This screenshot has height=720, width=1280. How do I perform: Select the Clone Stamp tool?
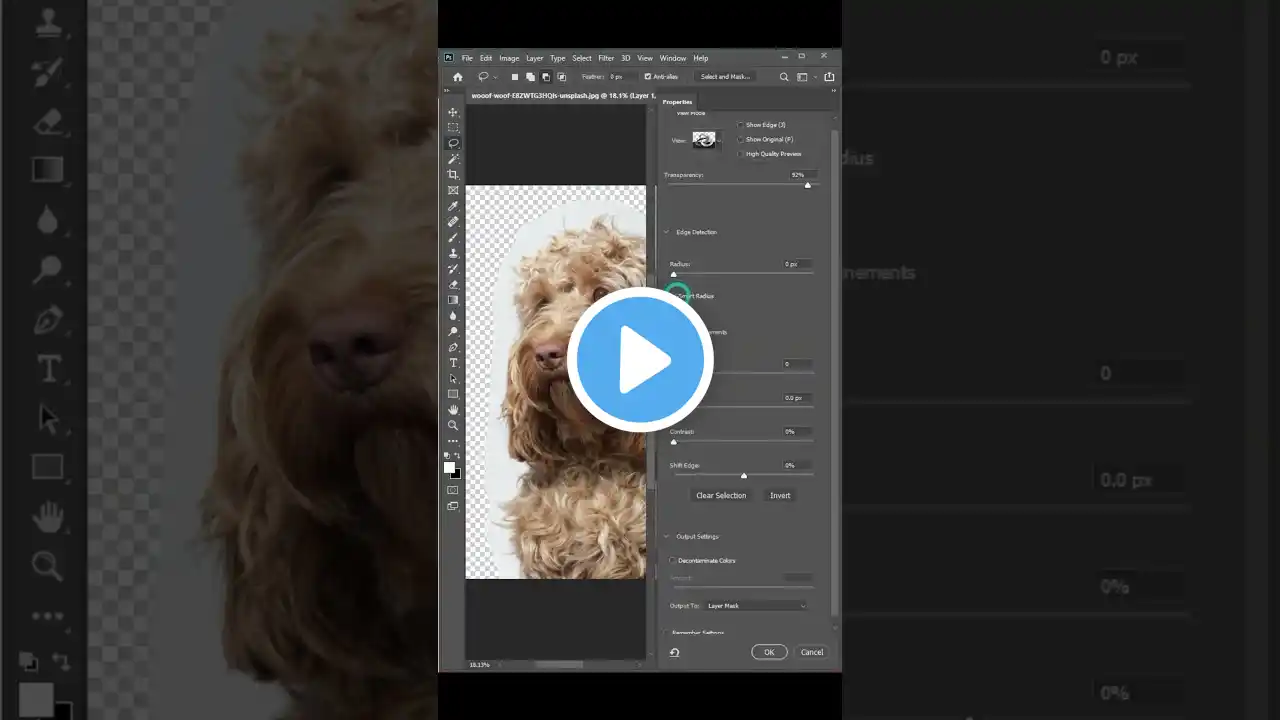tap(453, 253)
